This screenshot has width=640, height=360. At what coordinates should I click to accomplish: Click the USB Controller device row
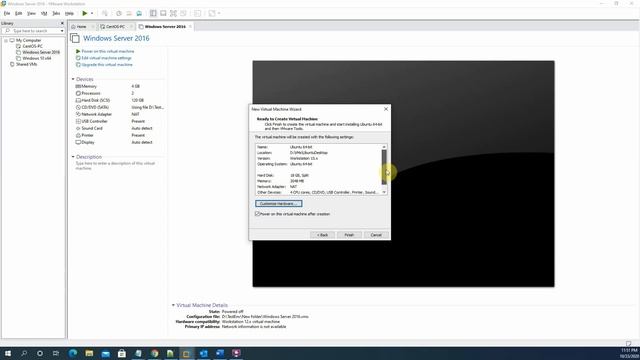120,121
